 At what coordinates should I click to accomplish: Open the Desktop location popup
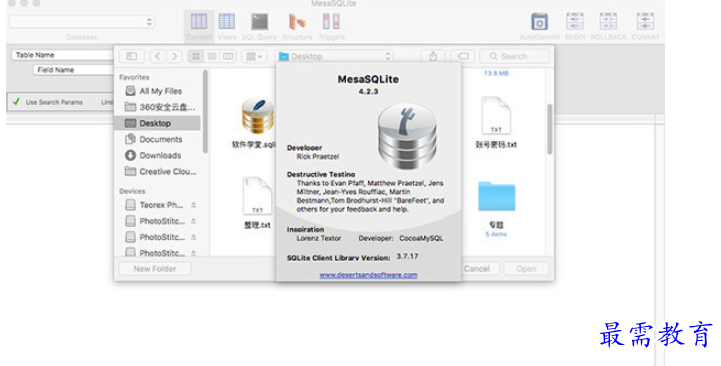click(335, 56)
